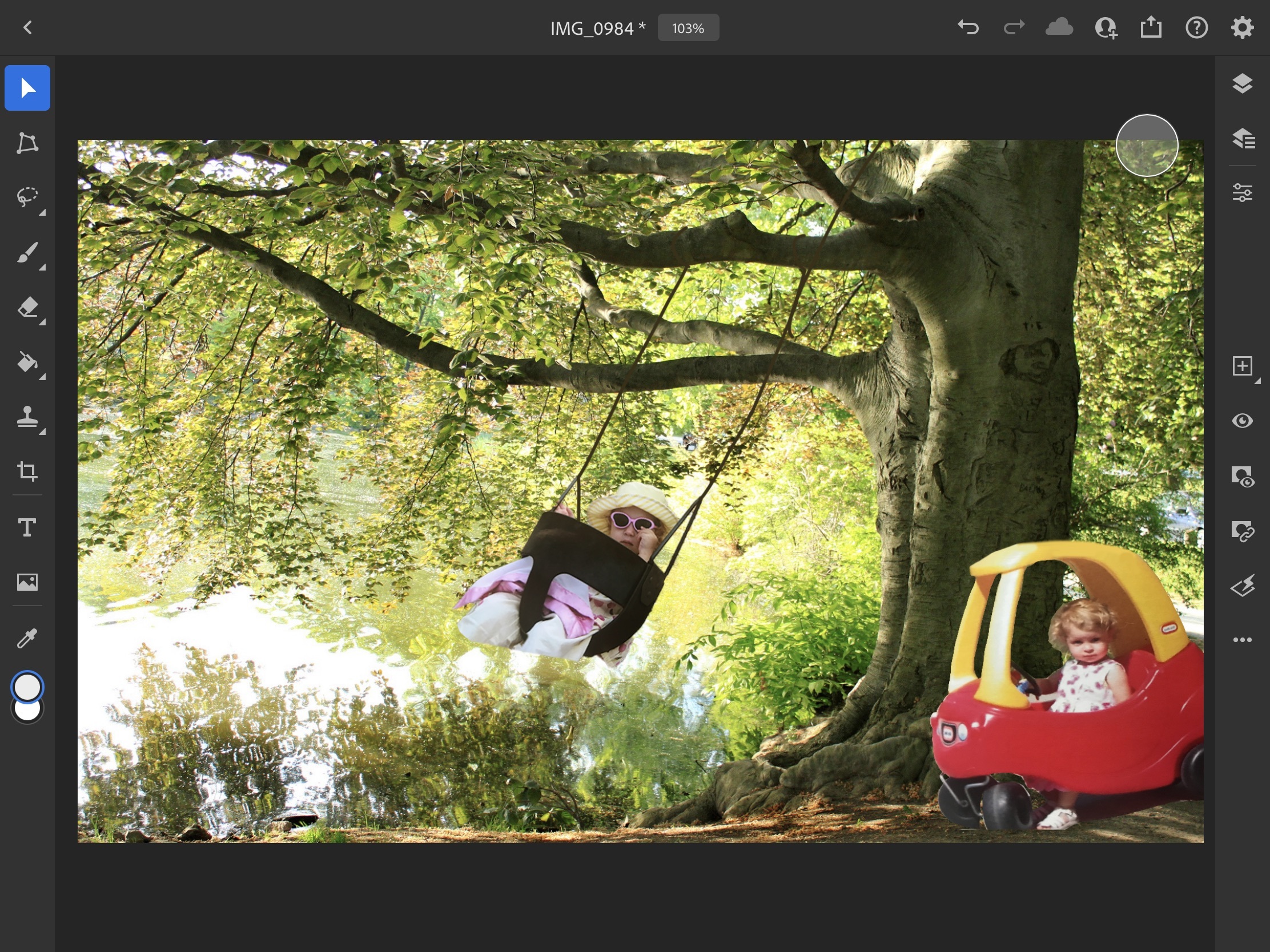Image resolution: width=1270 pixels, height=952 pixels.
Task: Pick the Brush tool
Action: [x=27, y=252]
